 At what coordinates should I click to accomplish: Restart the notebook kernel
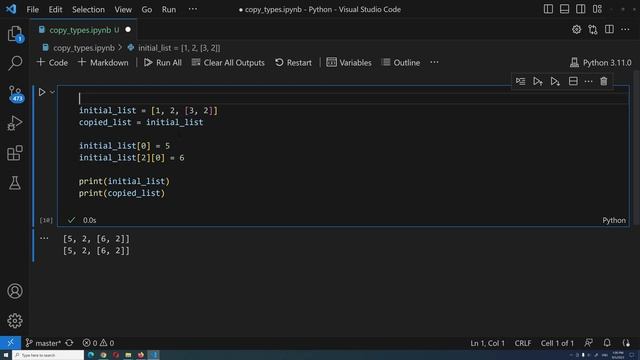(293, 62)
